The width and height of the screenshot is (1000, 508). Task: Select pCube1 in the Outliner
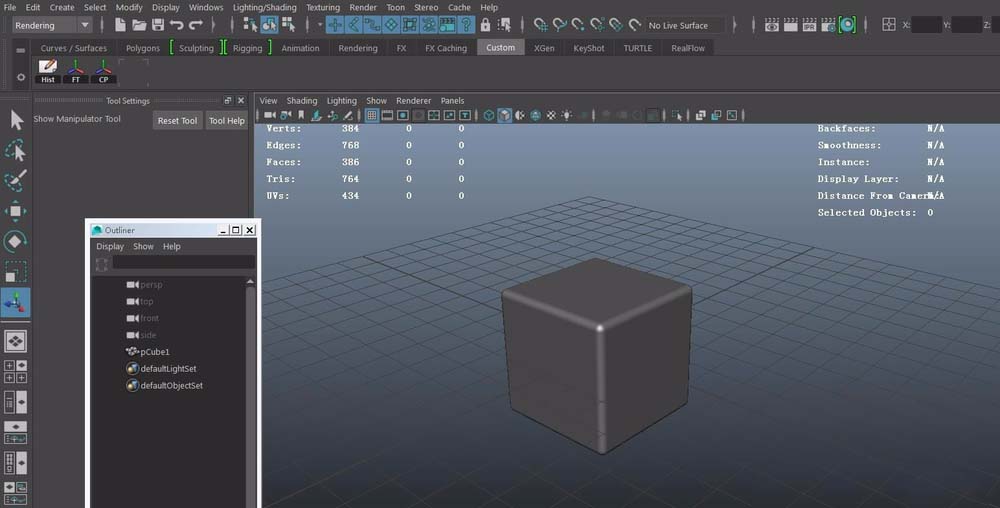(154, 352)
